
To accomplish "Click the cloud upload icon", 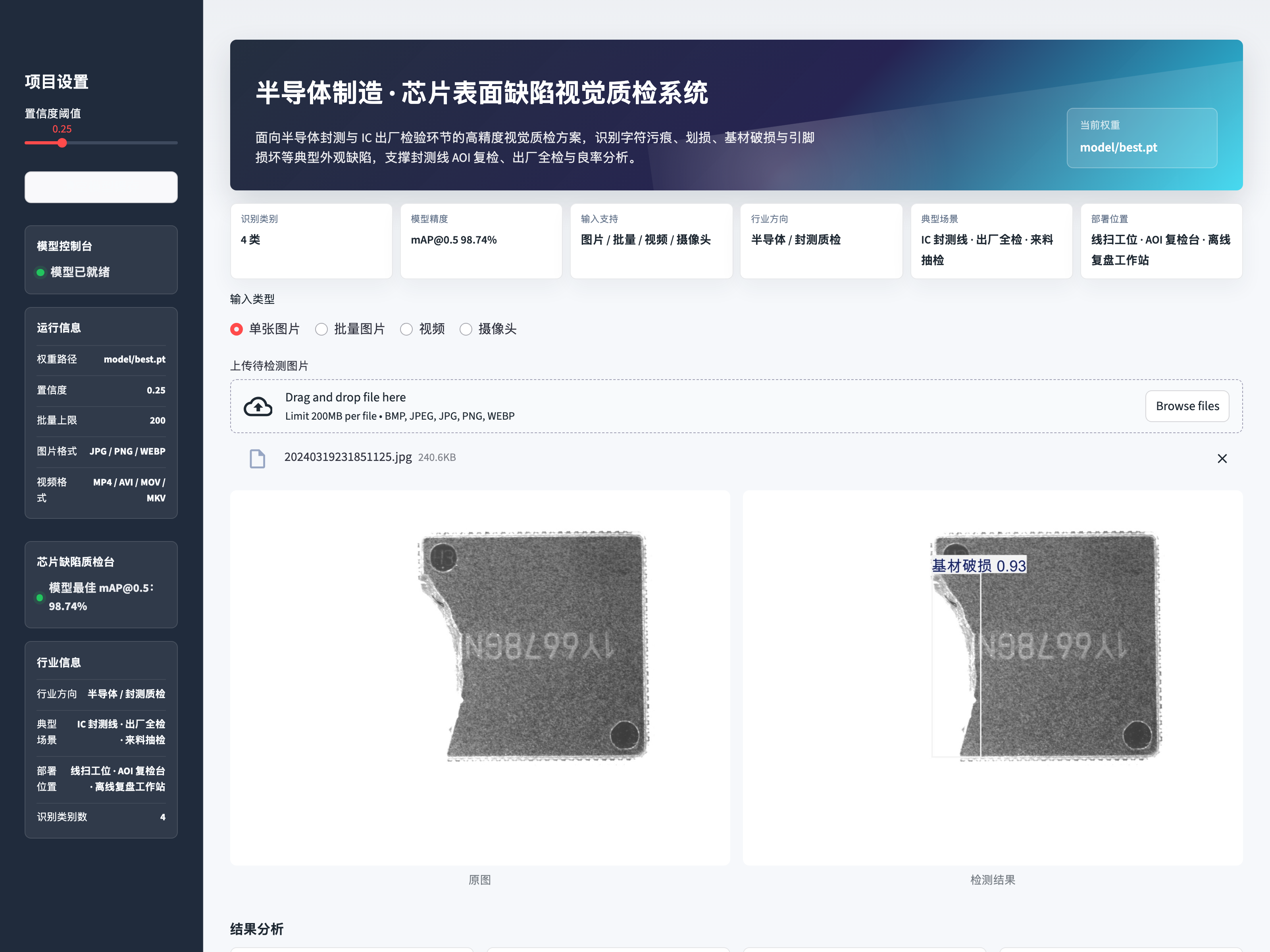I will click(x=258, y=406).
